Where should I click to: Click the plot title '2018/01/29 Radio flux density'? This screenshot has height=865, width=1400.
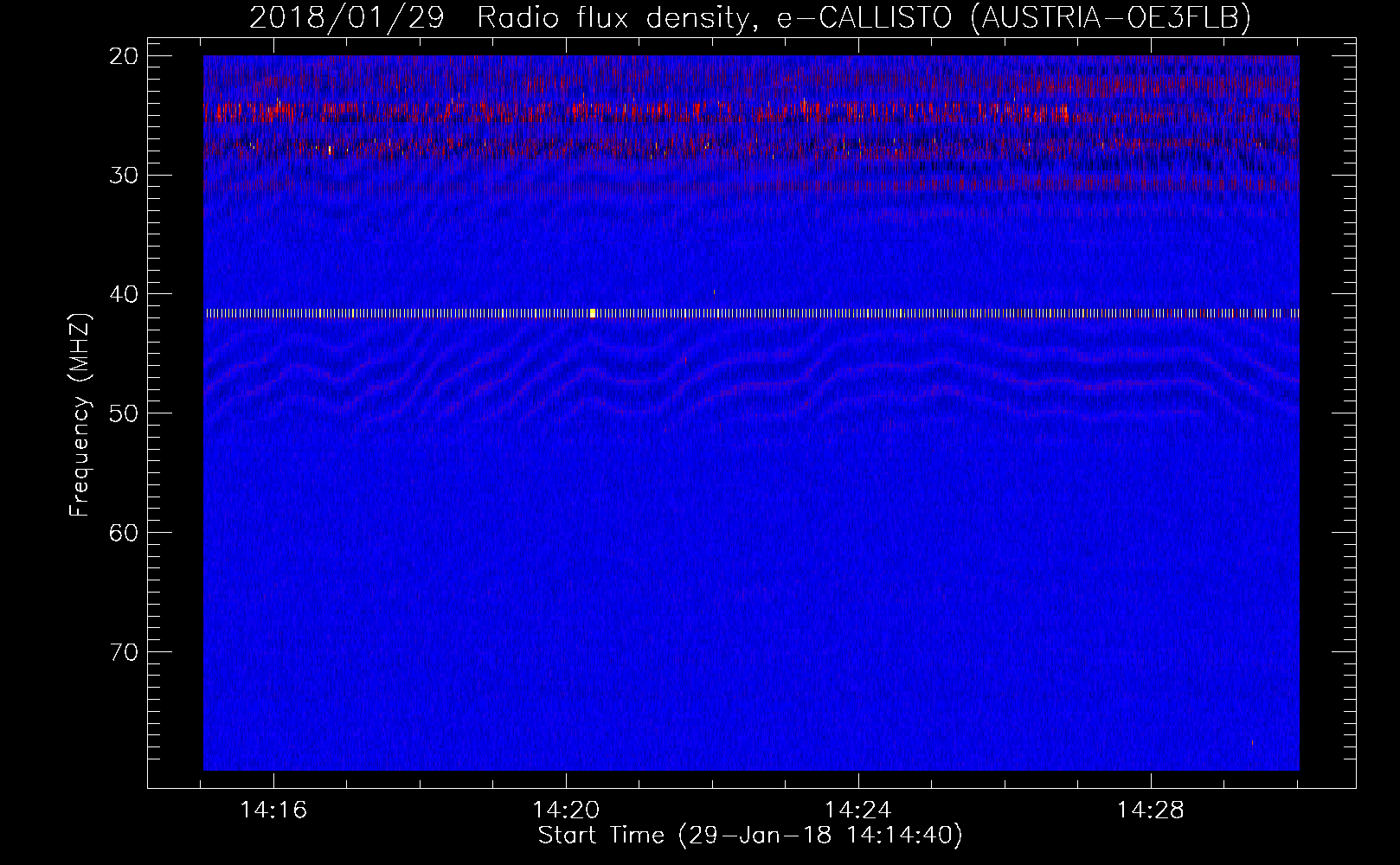coord(498,18)
